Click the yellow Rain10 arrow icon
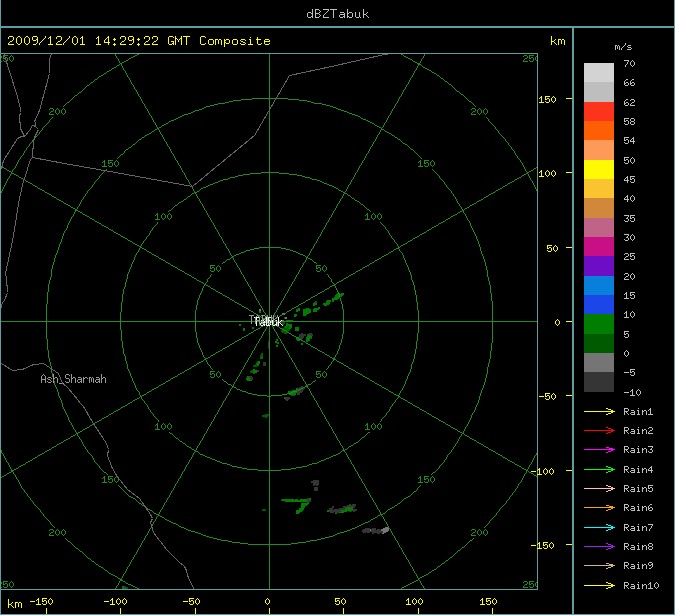This screenshot has width=675, height=616. click(599, 585)
